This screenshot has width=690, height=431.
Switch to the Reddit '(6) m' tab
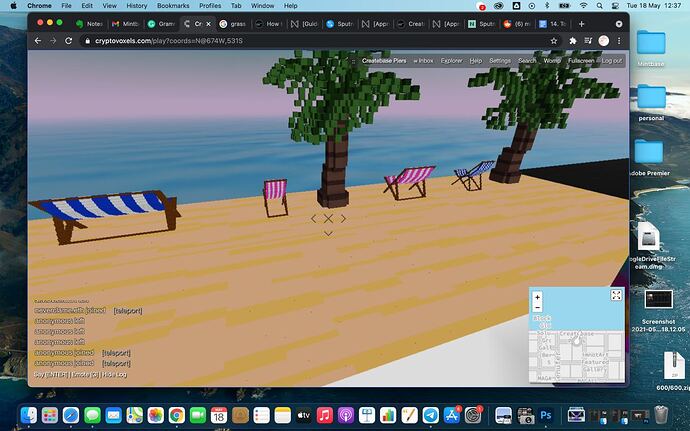tap(518, 24)
